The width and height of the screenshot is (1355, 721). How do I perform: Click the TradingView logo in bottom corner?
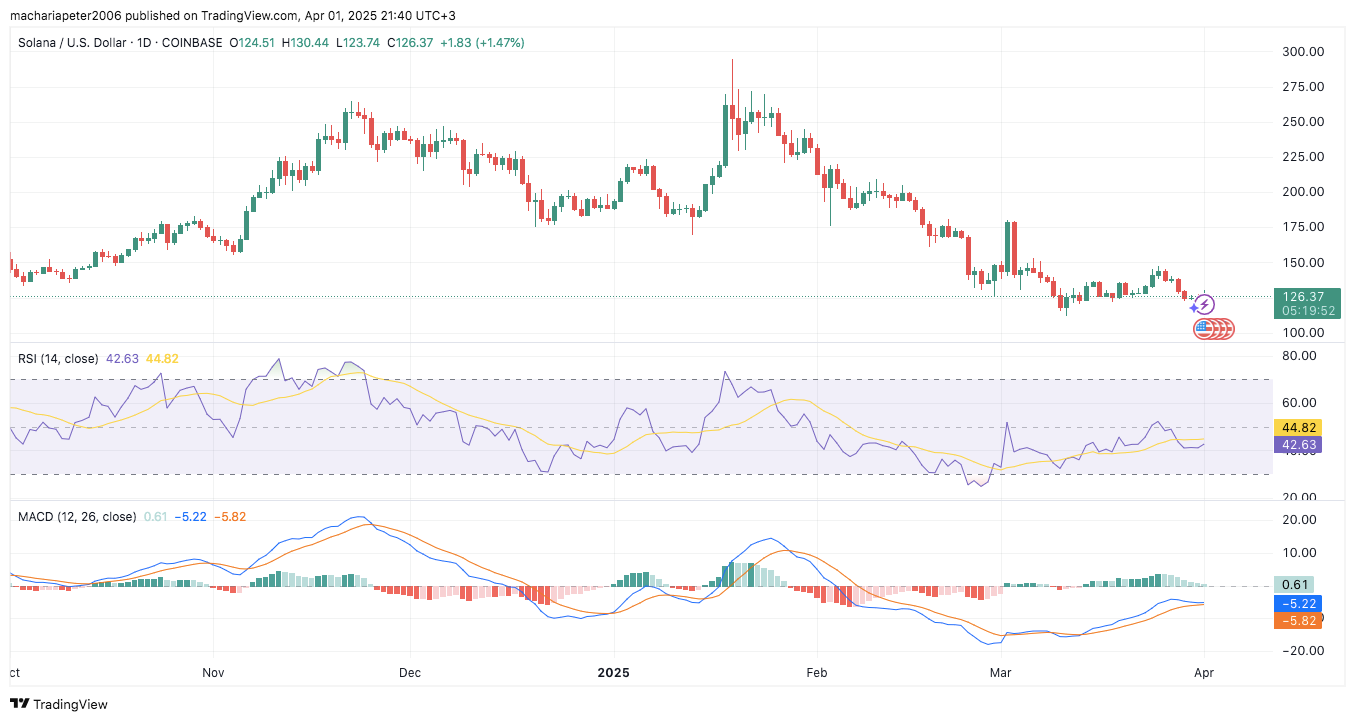[x=58, y=704]
